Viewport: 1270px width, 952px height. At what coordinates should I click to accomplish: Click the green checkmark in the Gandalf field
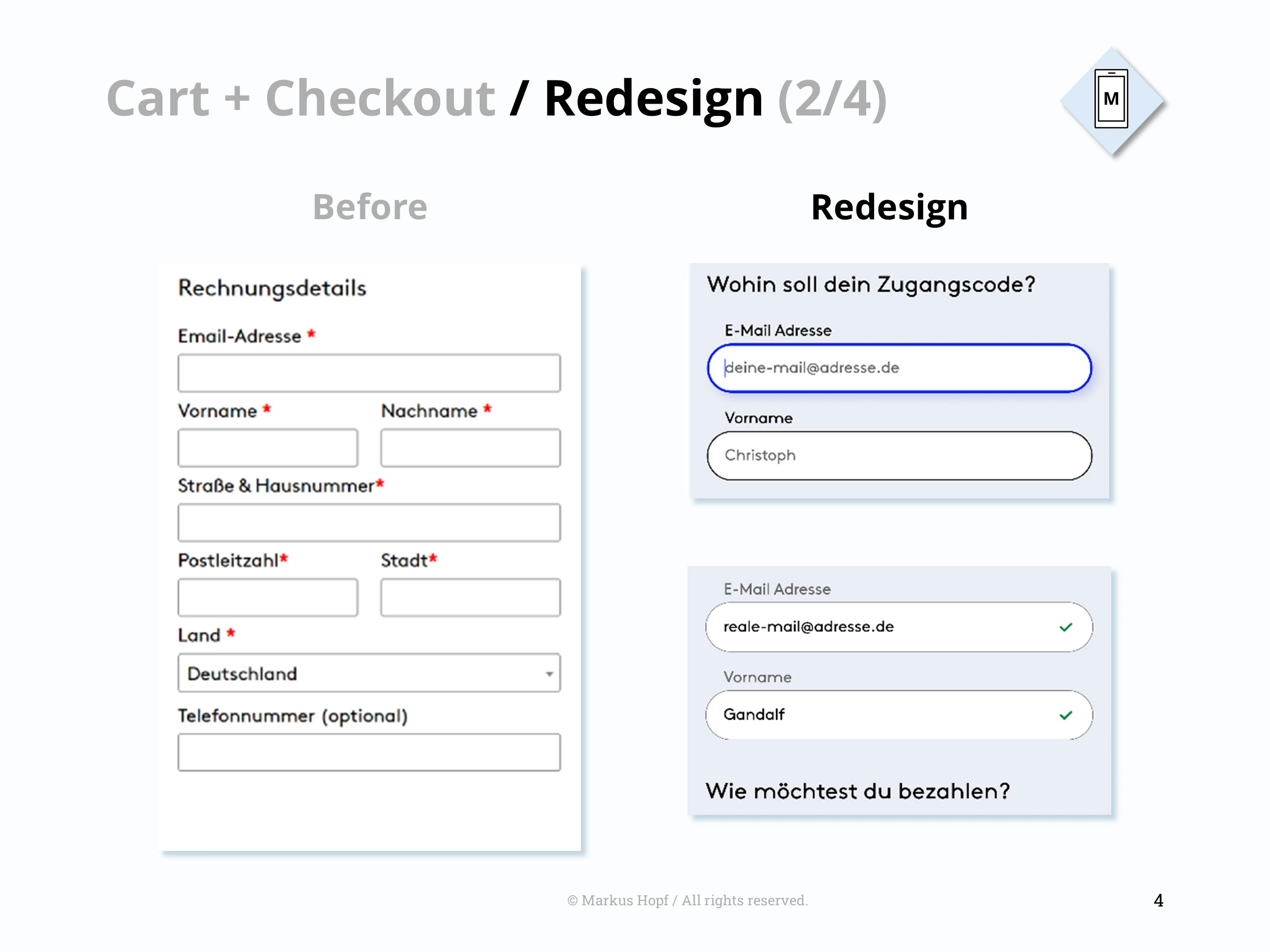(1066, 715)
